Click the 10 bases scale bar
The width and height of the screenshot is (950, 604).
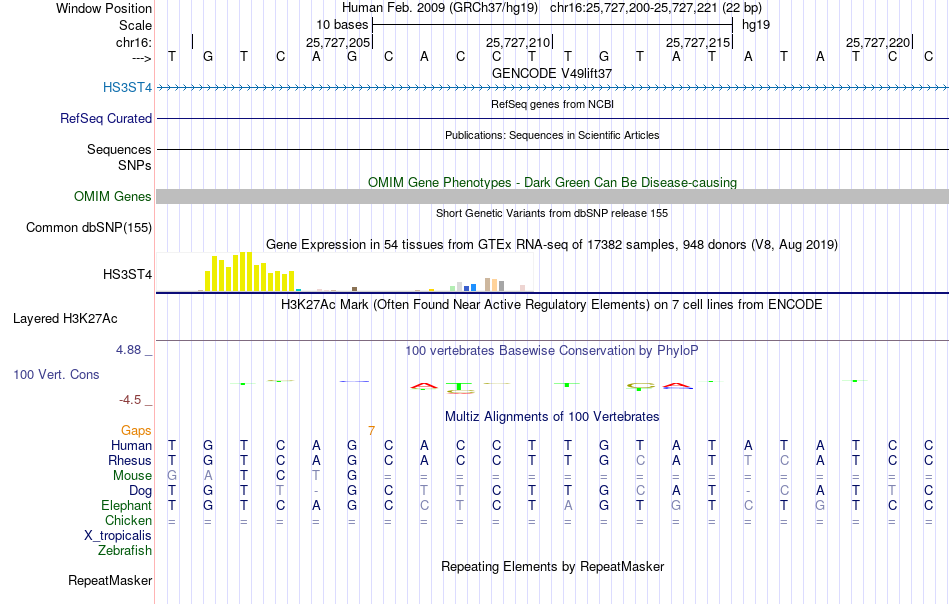pyautogui.click(x=553, y=25)
